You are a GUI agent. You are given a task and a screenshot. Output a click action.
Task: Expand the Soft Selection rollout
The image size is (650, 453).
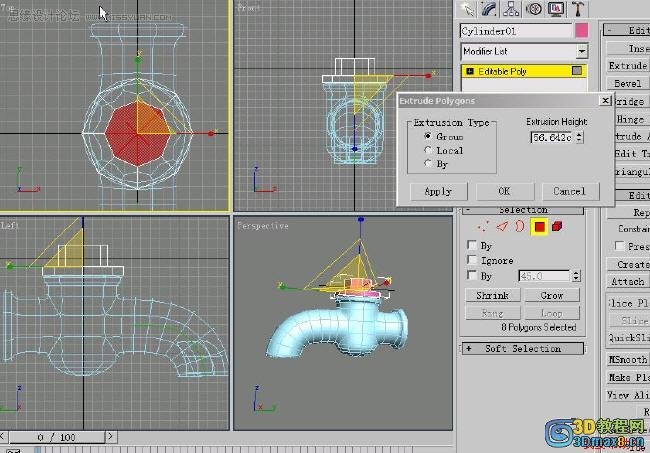coord(469,349)
